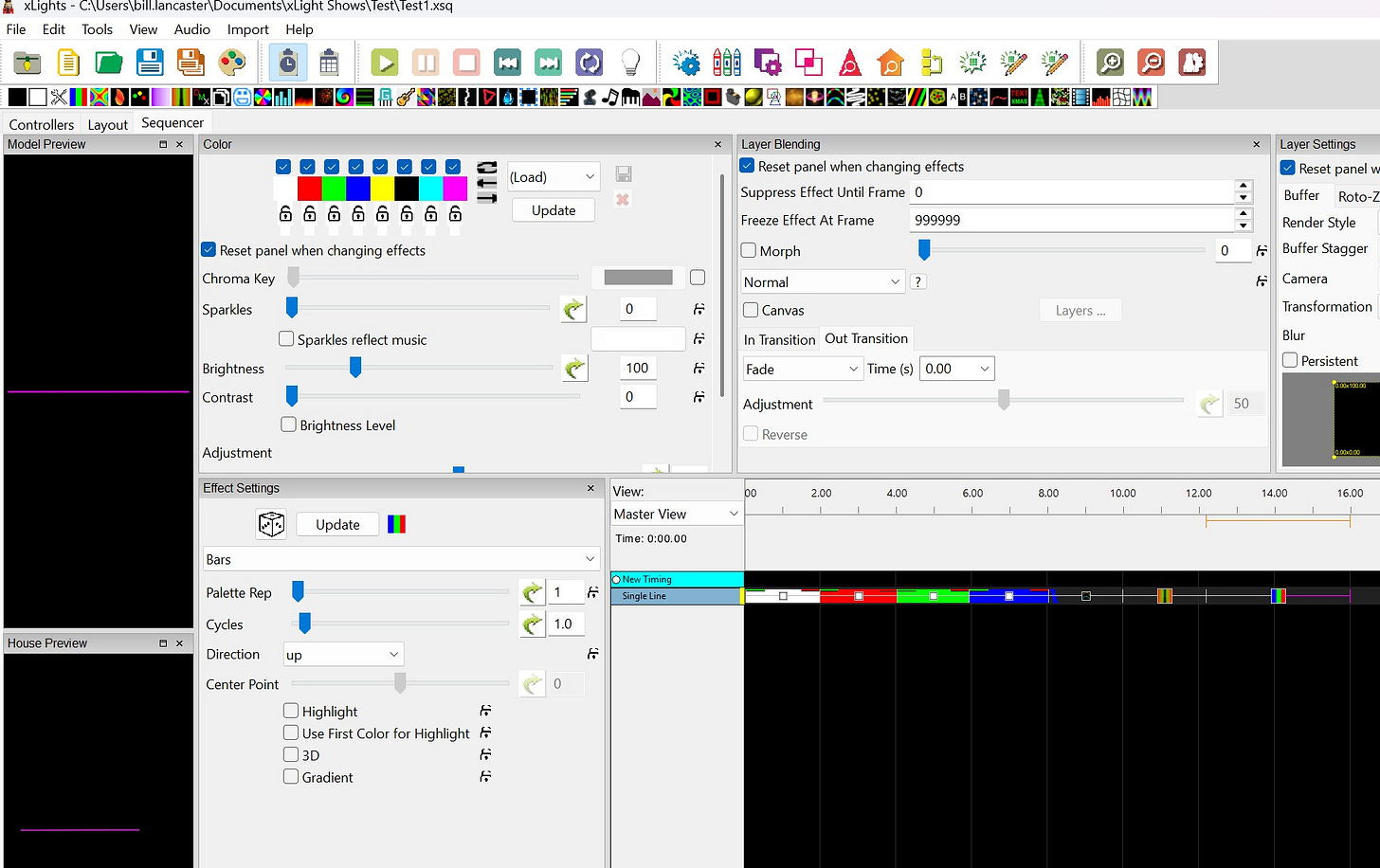Click the magnifier plus zoom in icon
The width and height of the screenshot is (1380, 868).
1110,63
